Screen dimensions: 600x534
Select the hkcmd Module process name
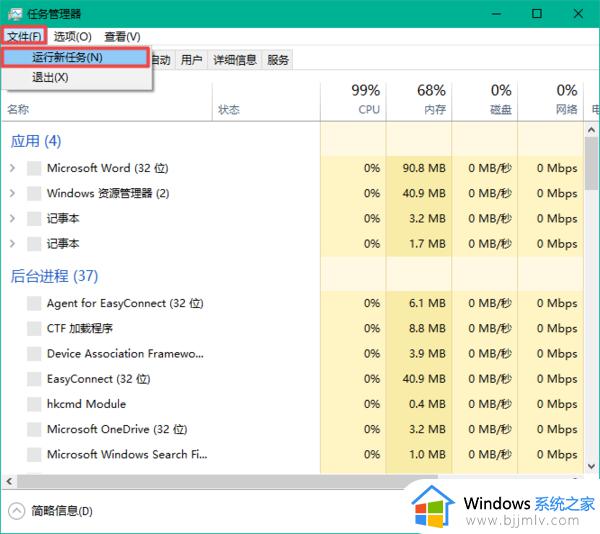click(x=86, y=404)
